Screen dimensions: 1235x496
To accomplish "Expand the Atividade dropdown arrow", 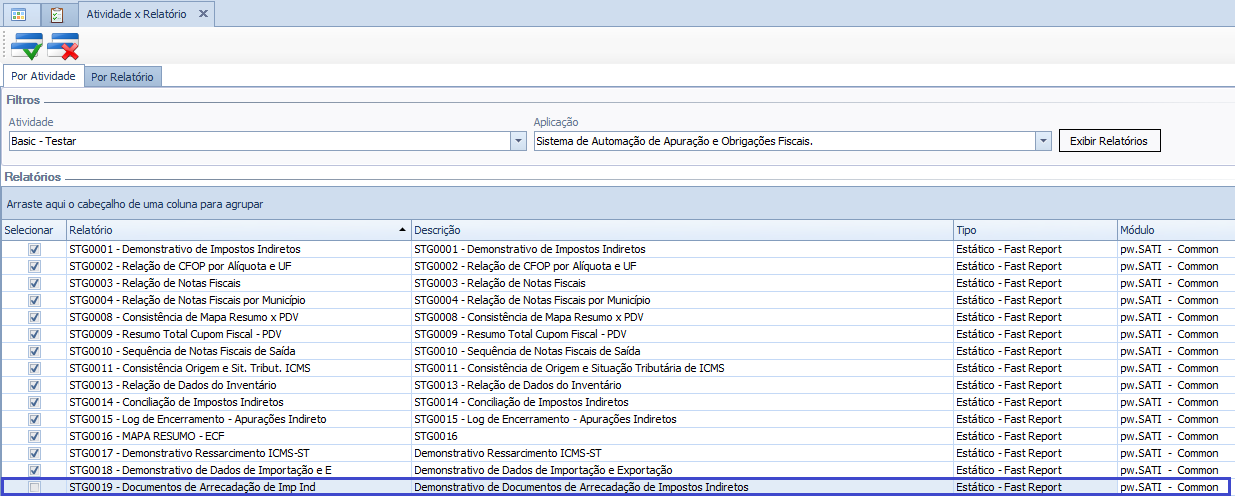I will [x=518, y=141].
